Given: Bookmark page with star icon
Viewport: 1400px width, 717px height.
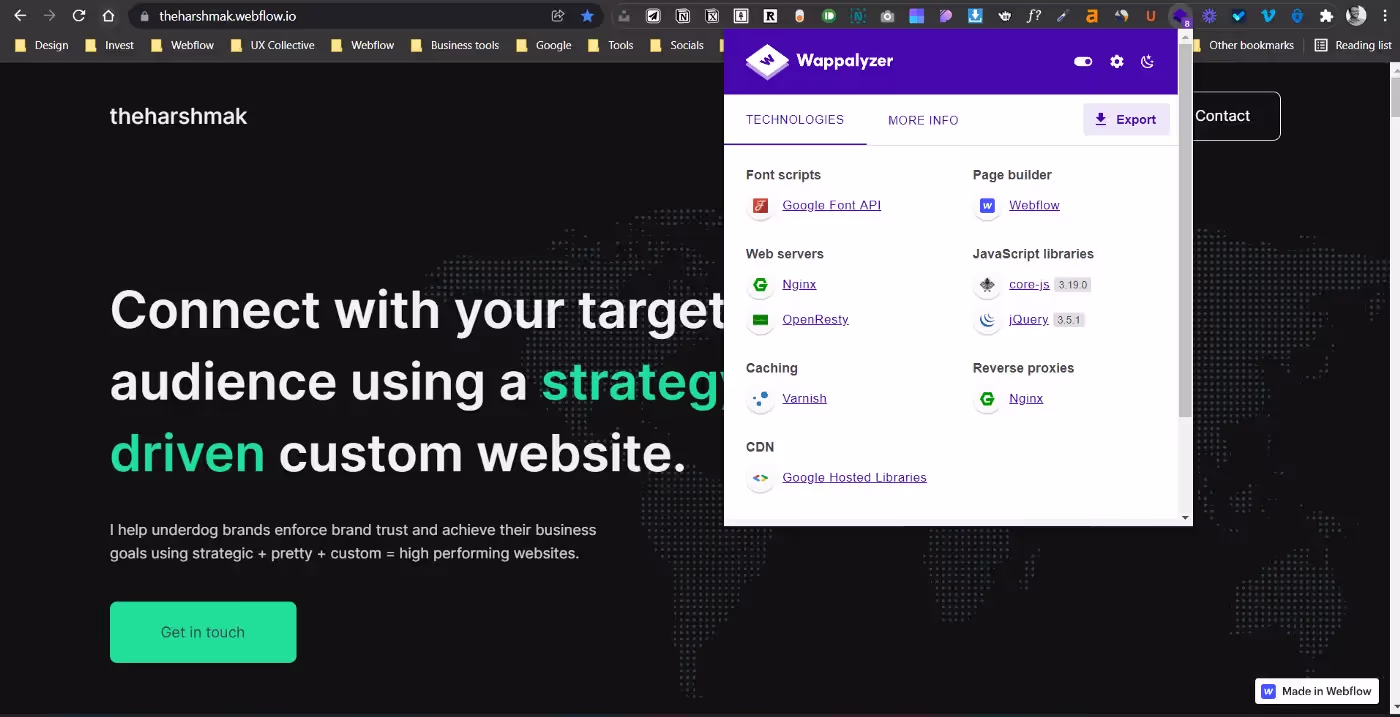Looking at the screenshot, I should pos(587,16).
